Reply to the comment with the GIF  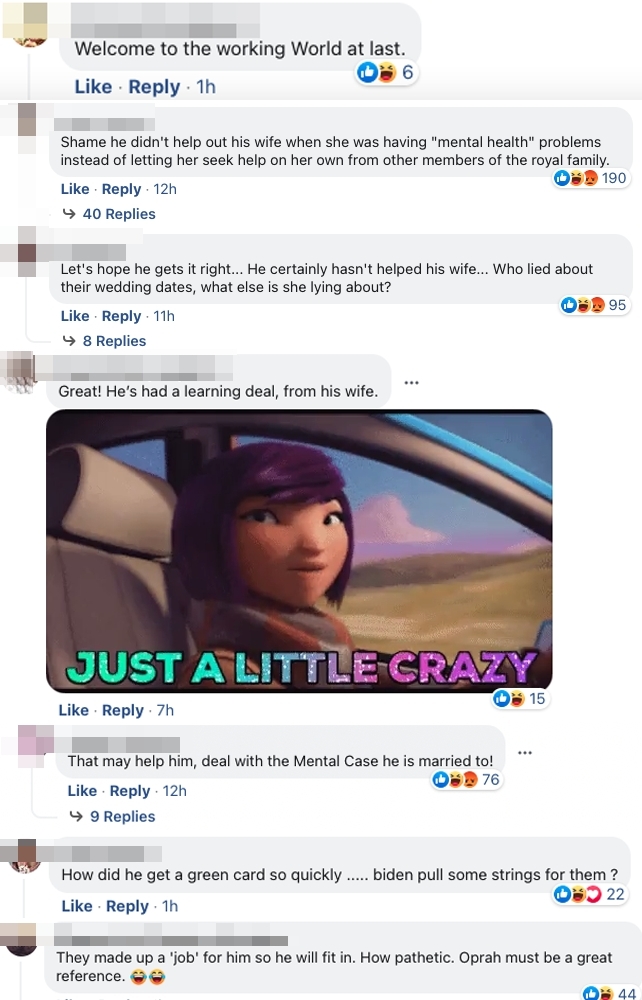[x=122, y=710]
